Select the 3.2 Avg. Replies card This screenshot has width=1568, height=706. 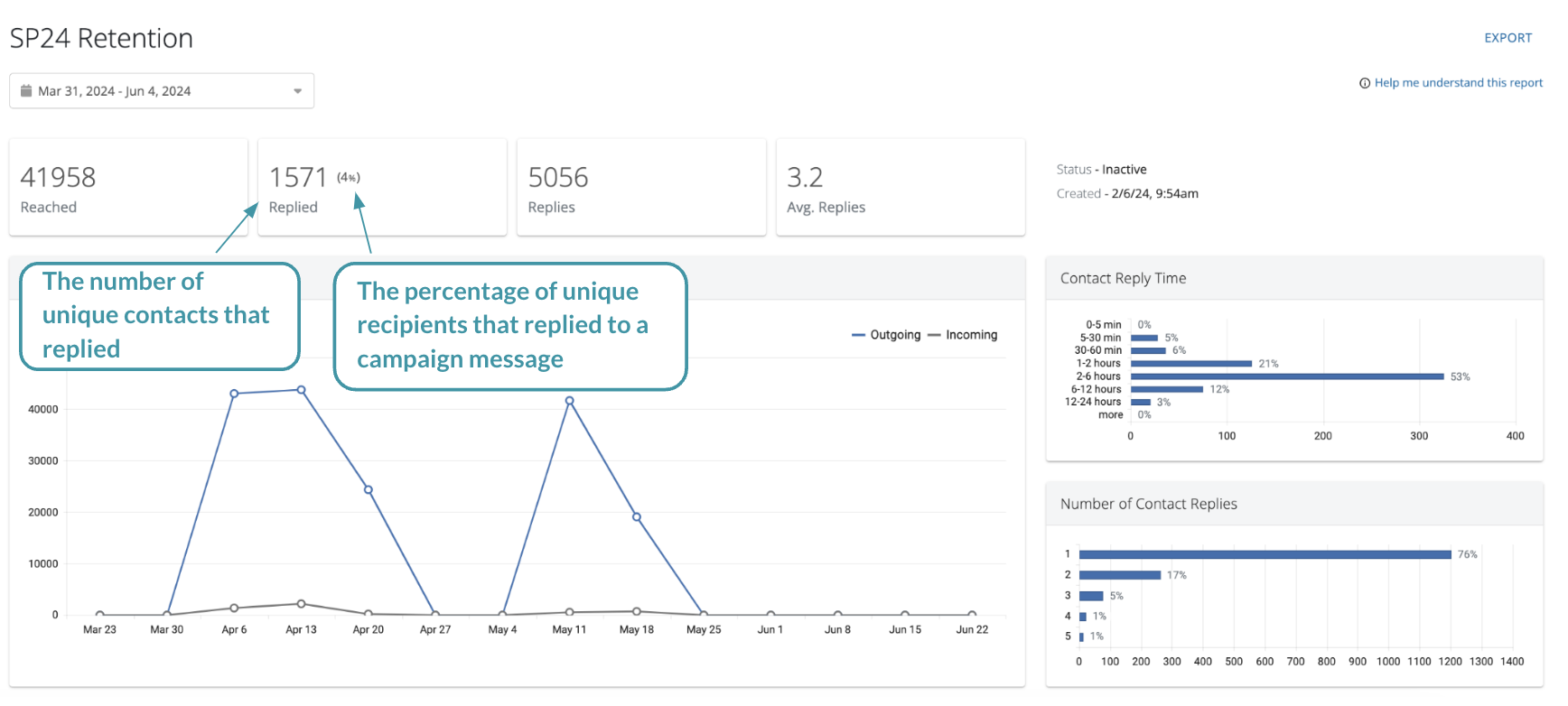pos(901,188)
